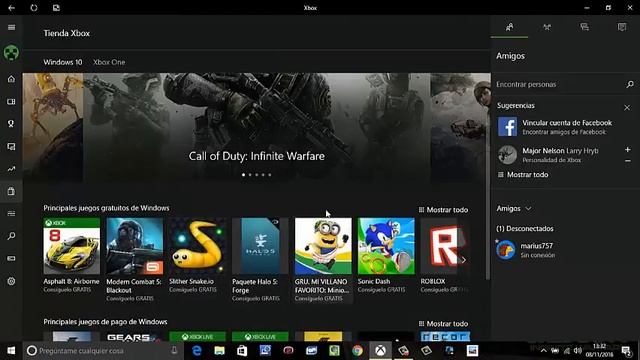Click the picture icon next to refresh
The image size is (640, 360).
[x=56, y=8]
